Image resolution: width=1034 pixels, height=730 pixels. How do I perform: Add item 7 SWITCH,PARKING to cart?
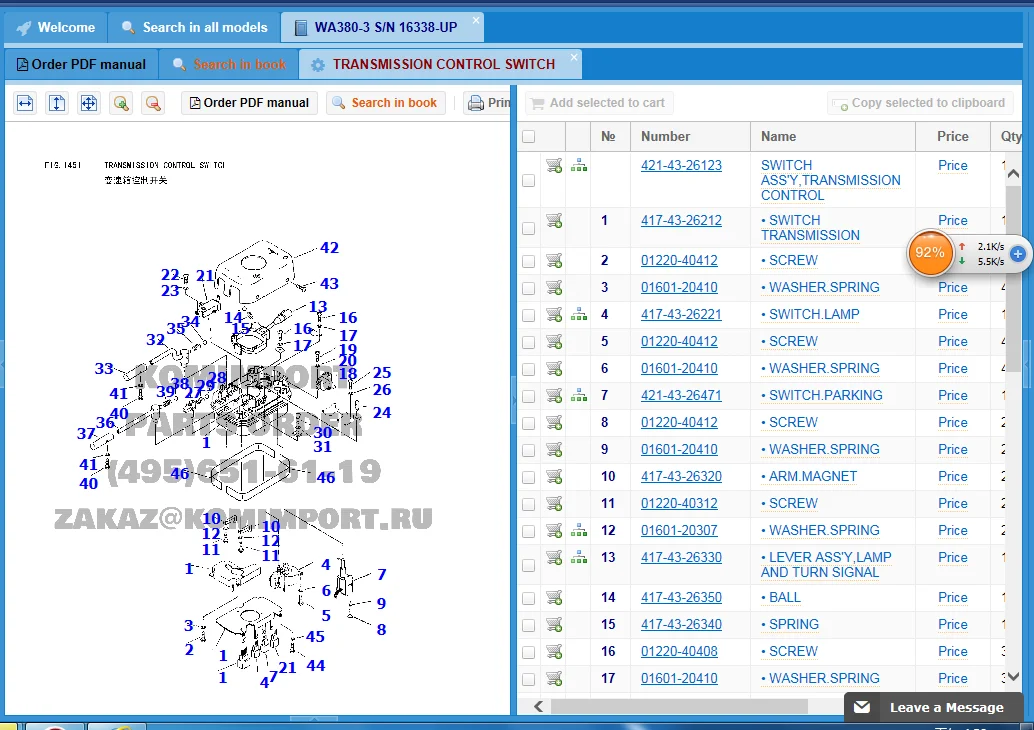pyautogui.click(x=554, y=396)
